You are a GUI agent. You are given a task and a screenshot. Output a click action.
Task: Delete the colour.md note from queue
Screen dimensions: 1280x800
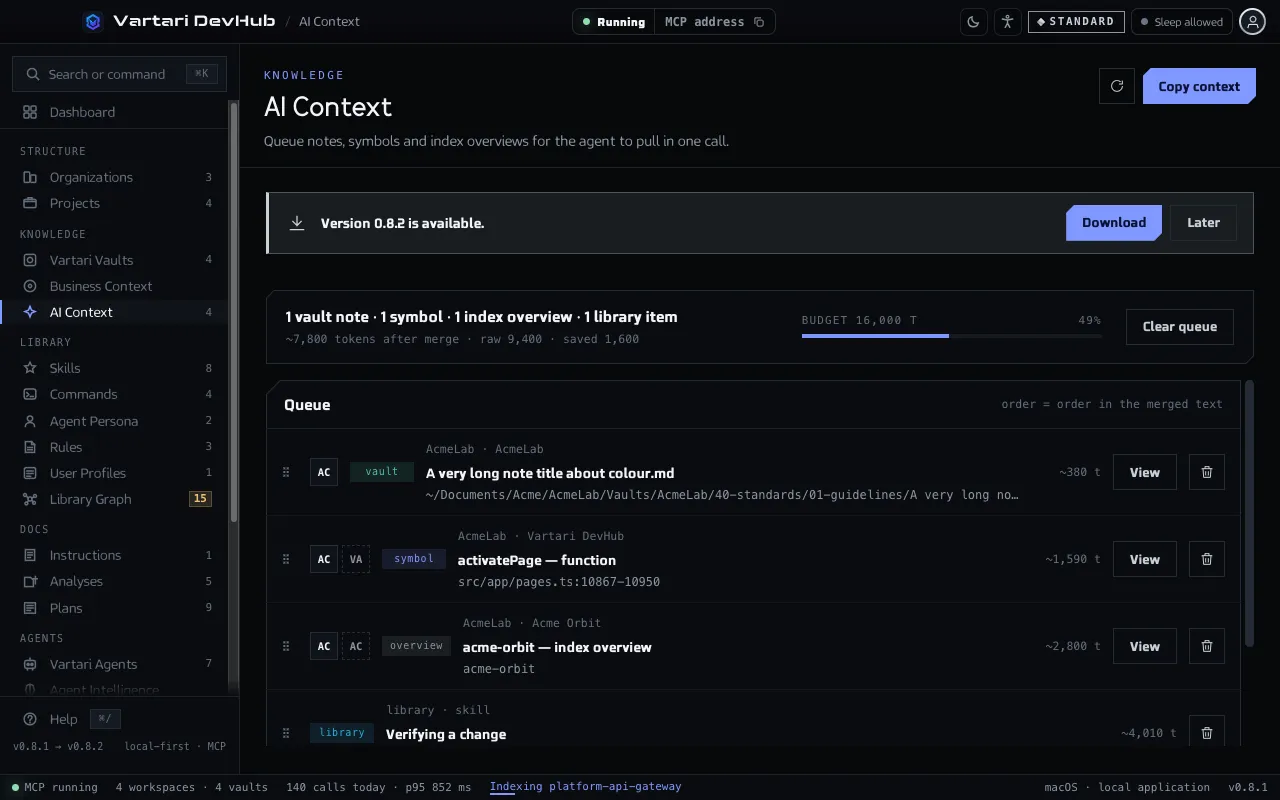click(1207, 472)
